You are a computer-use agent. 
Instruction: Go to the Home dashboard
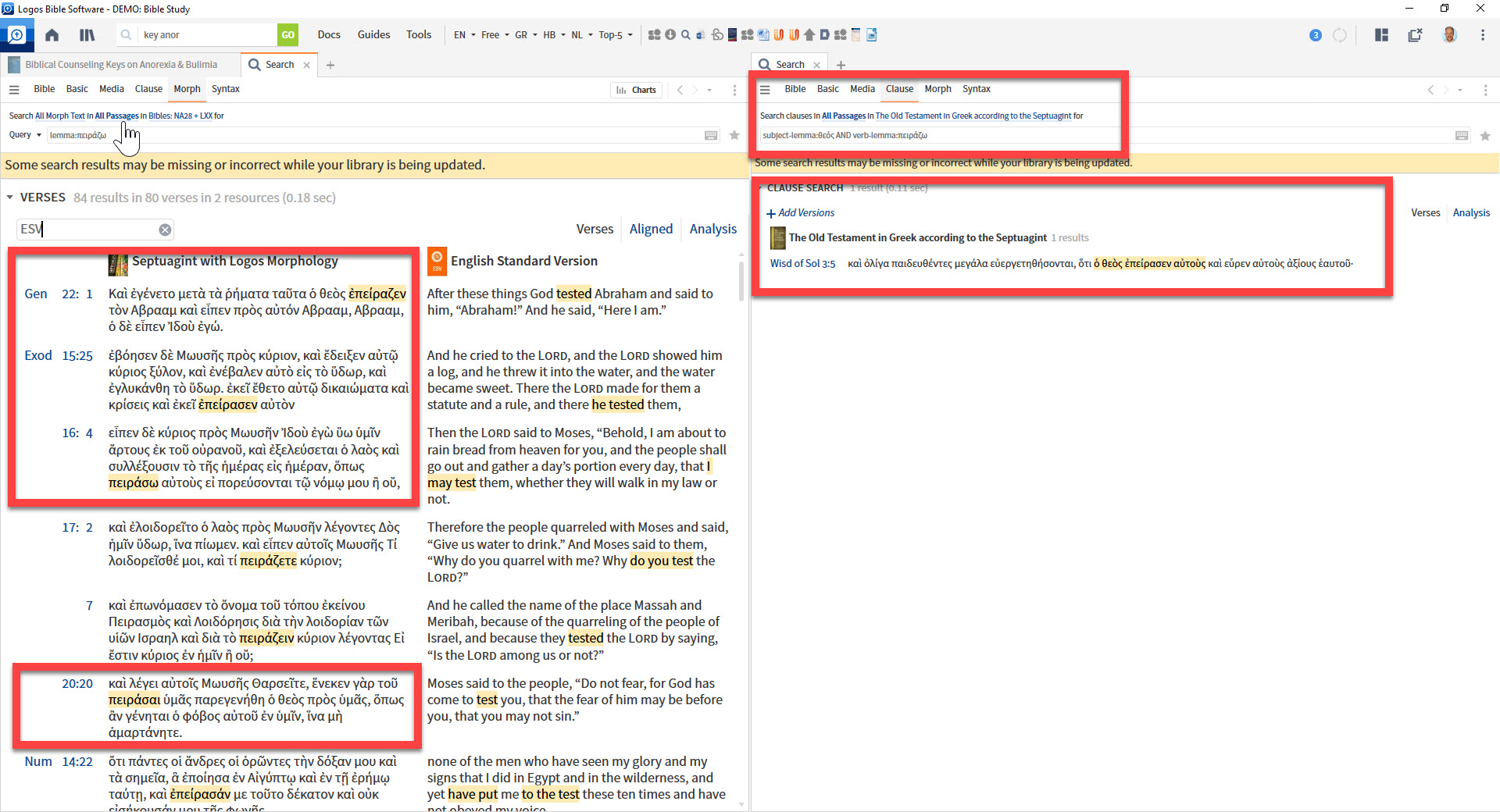click(x=52, y=35)
